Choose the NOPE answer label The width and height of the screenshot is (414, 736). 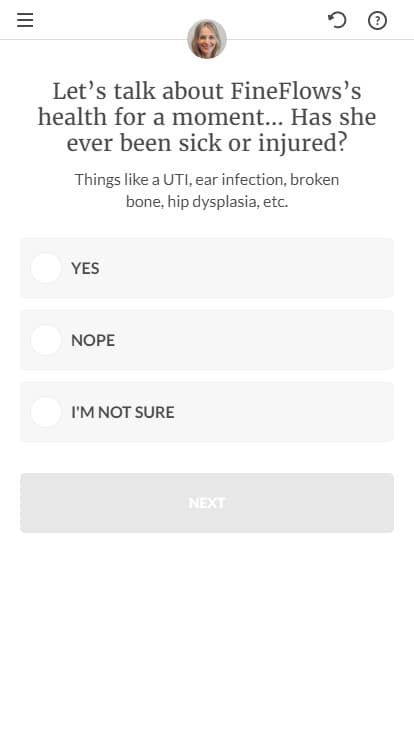click(93, 340)
